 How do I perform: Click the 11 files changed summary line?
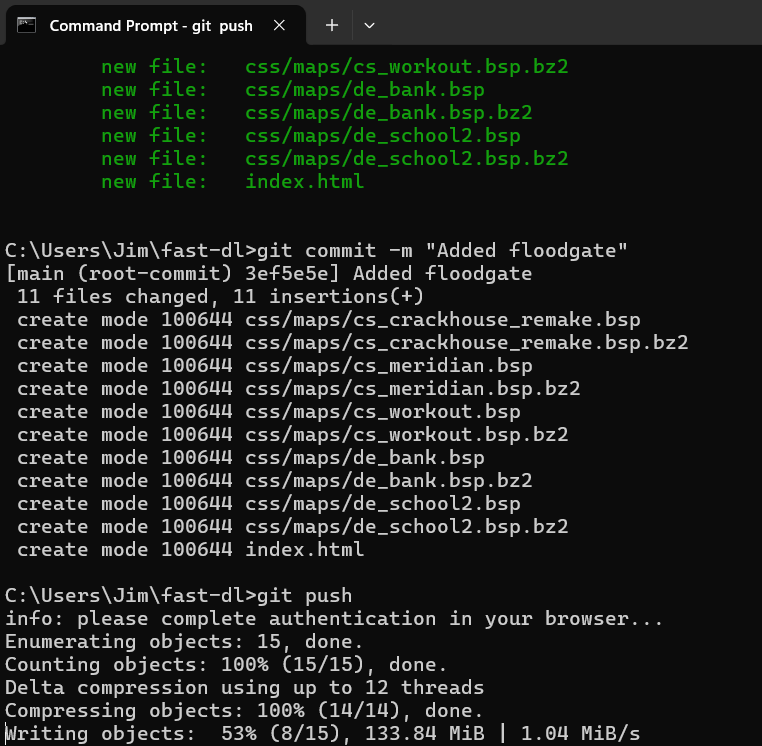pos(220,296)
